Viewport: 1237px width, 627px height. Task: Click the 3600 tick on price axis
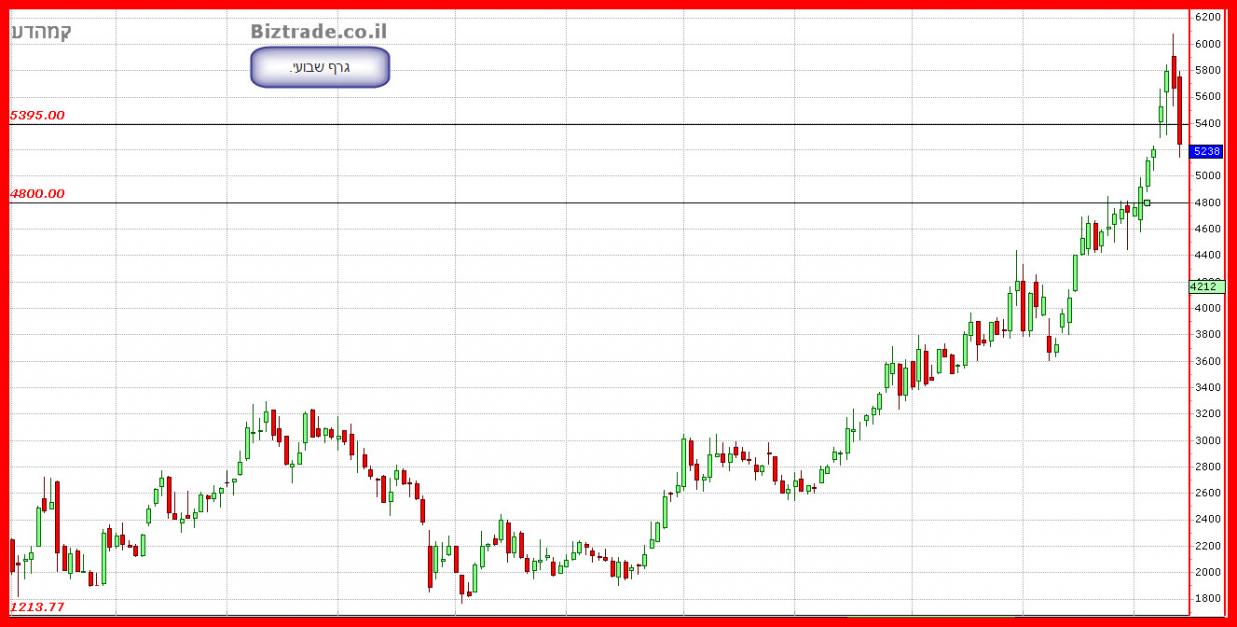tap(1207, 361)
